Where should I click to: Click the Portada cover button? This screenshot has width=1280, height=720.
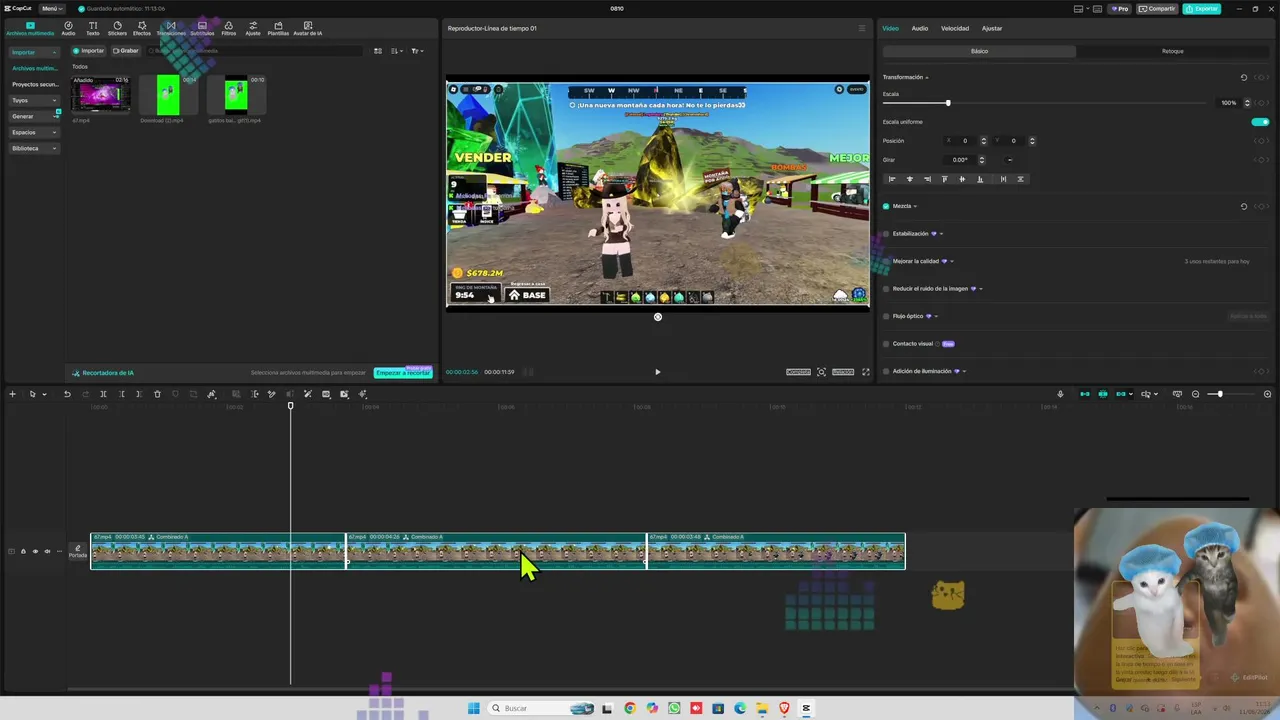77,551
